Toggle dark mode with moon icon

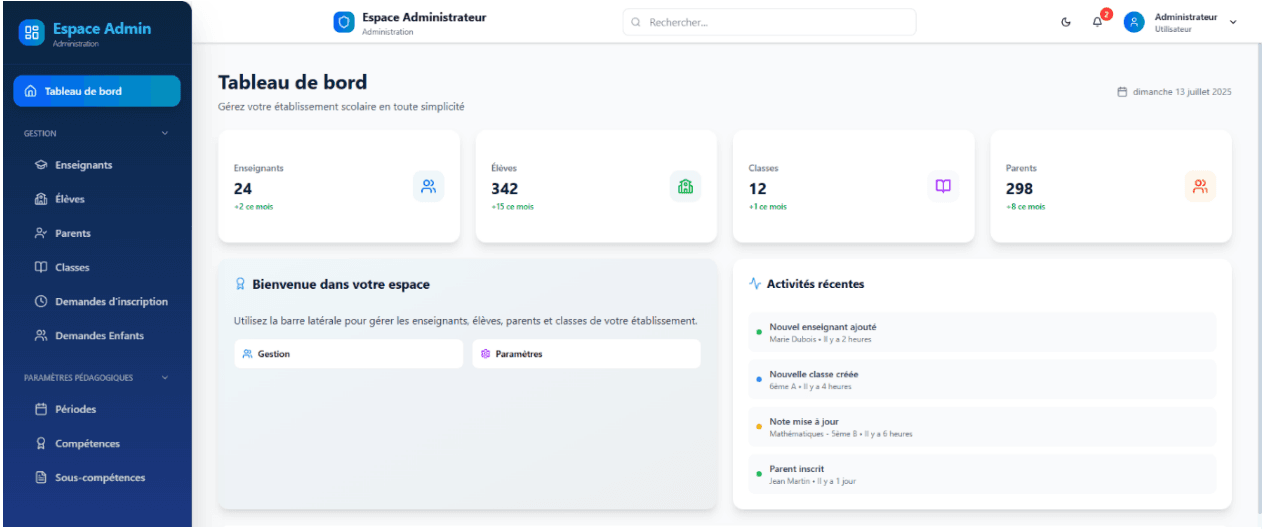[x=1066, y=23]
